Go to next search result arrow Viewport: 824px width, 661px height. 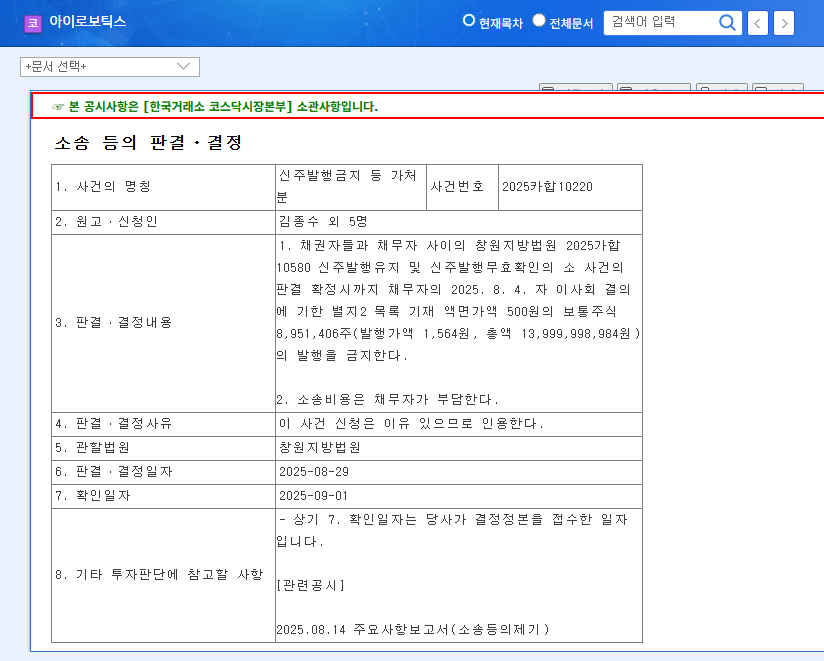click(x=784, y=23)
